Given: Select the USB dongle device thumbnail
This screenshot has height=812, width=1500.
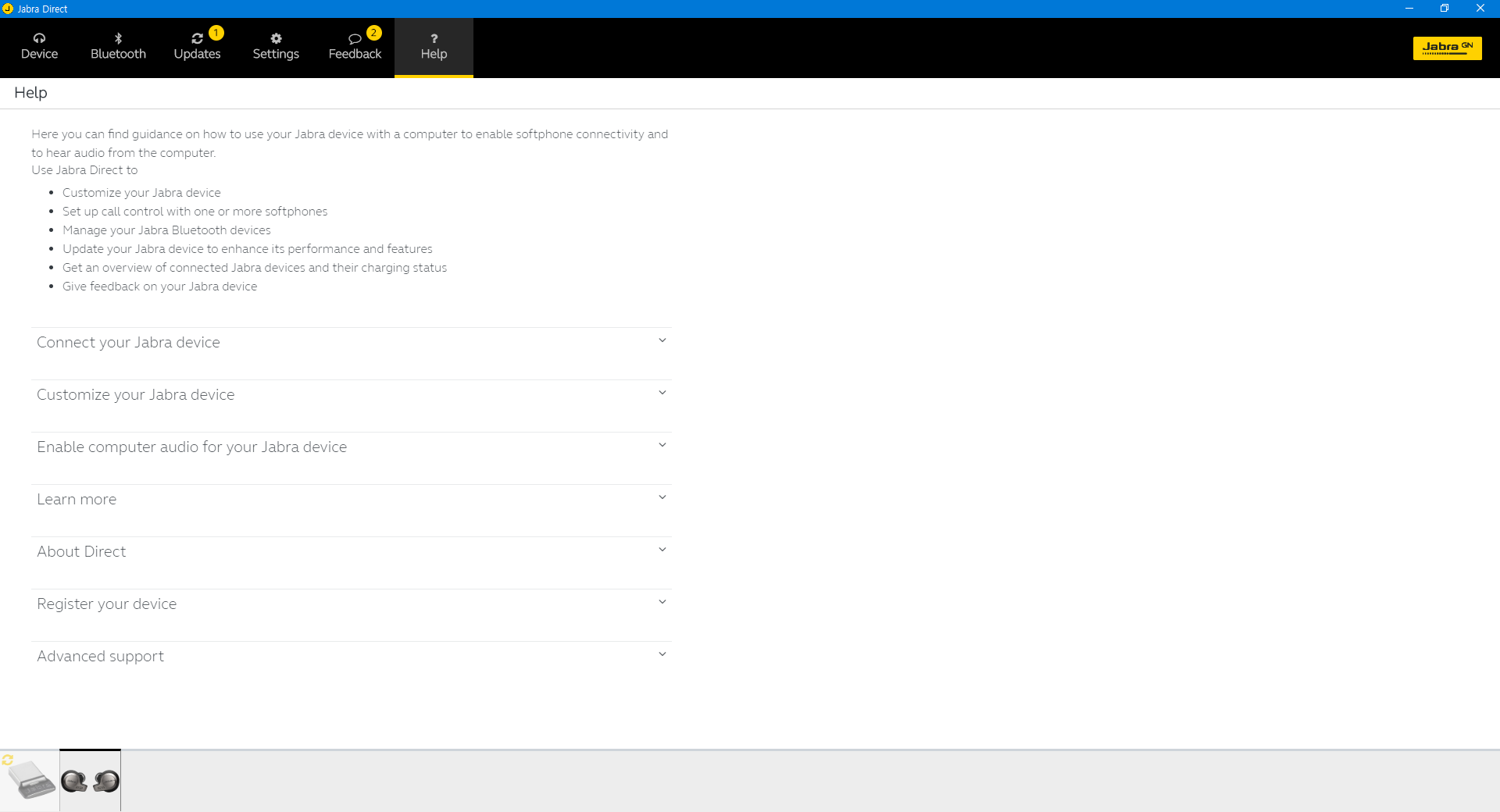Looking at the screenshot, I should click(30, 780).
